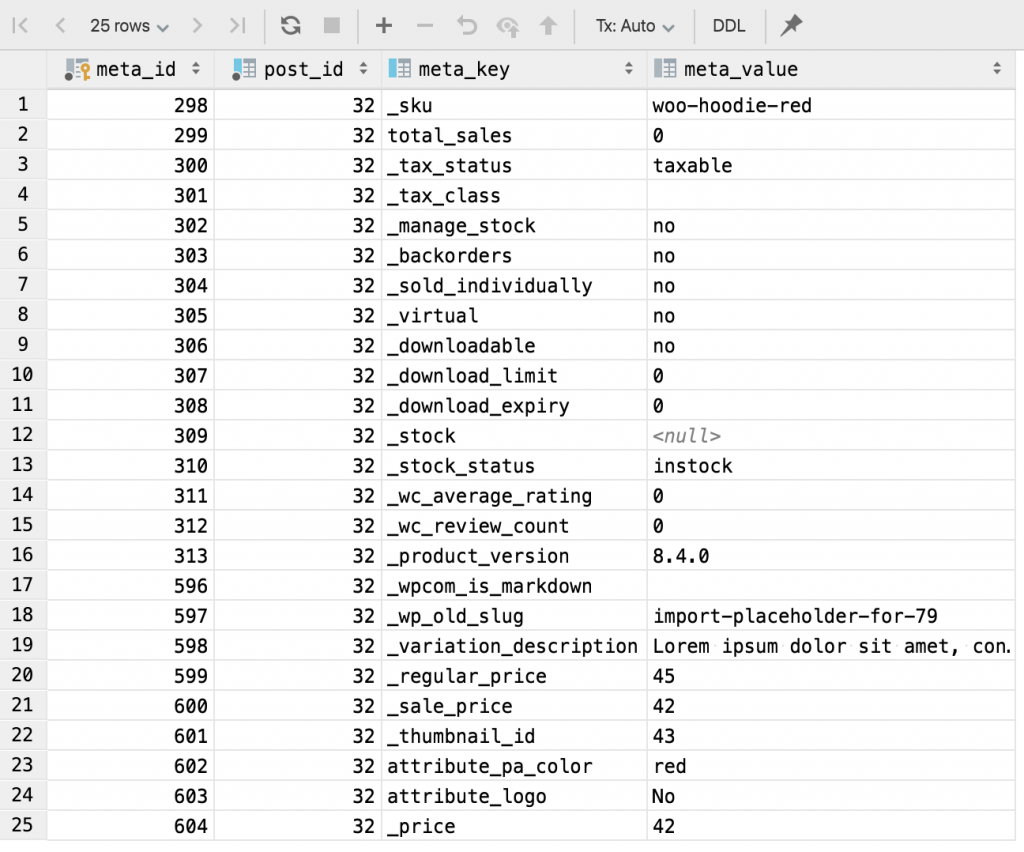Open the Tx: Auto transaction mode dropdown

tap(634, 26)
